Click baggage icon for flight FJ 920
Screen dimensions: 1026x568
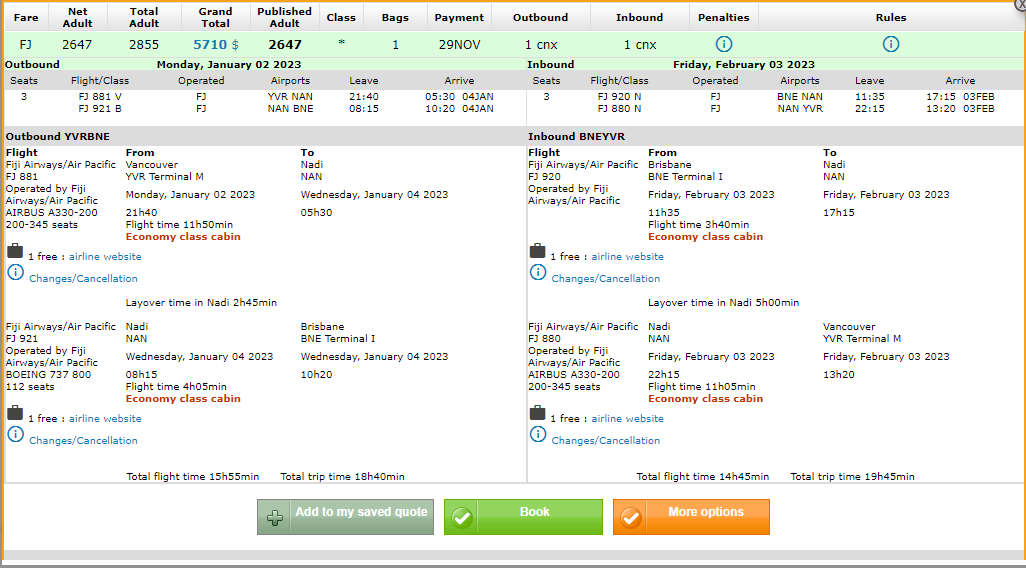point(537,251)
